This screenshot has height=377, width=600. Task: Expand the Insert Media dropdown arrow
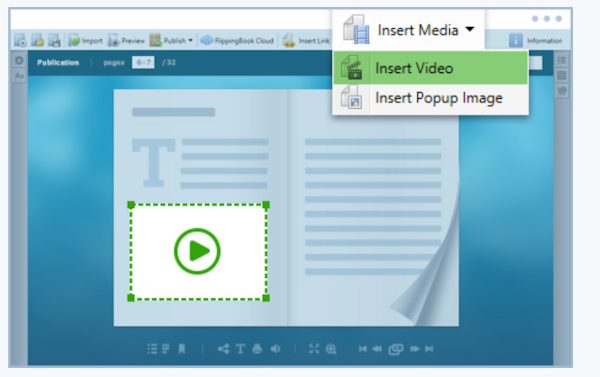coord(470,29)
